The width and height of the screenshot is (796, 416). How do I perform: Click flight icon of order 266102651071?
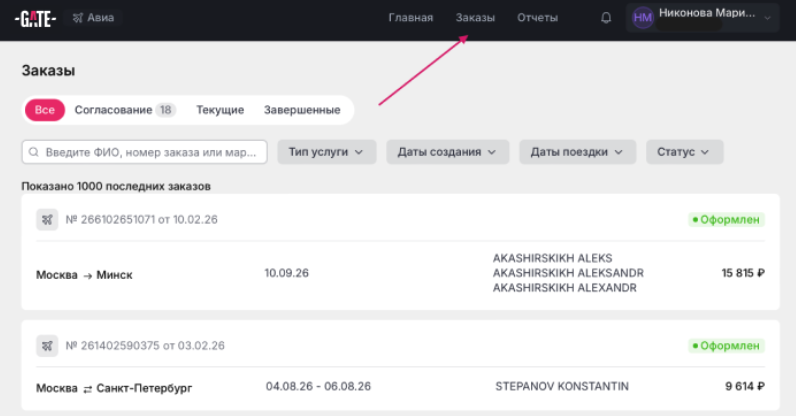[x=46, y=219]
